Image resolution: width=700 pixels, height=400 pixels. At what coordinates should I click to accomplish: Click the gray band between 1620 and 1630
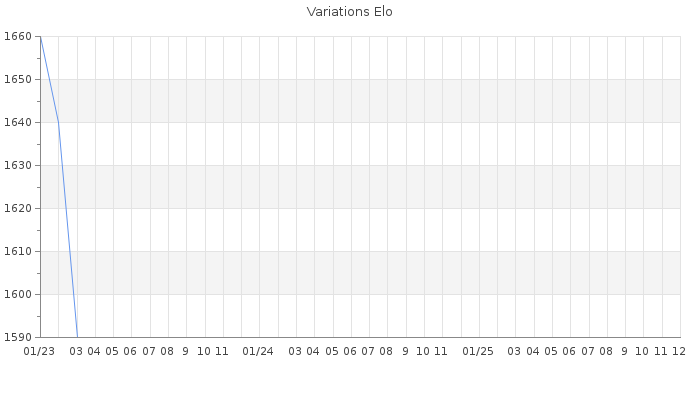360,186
